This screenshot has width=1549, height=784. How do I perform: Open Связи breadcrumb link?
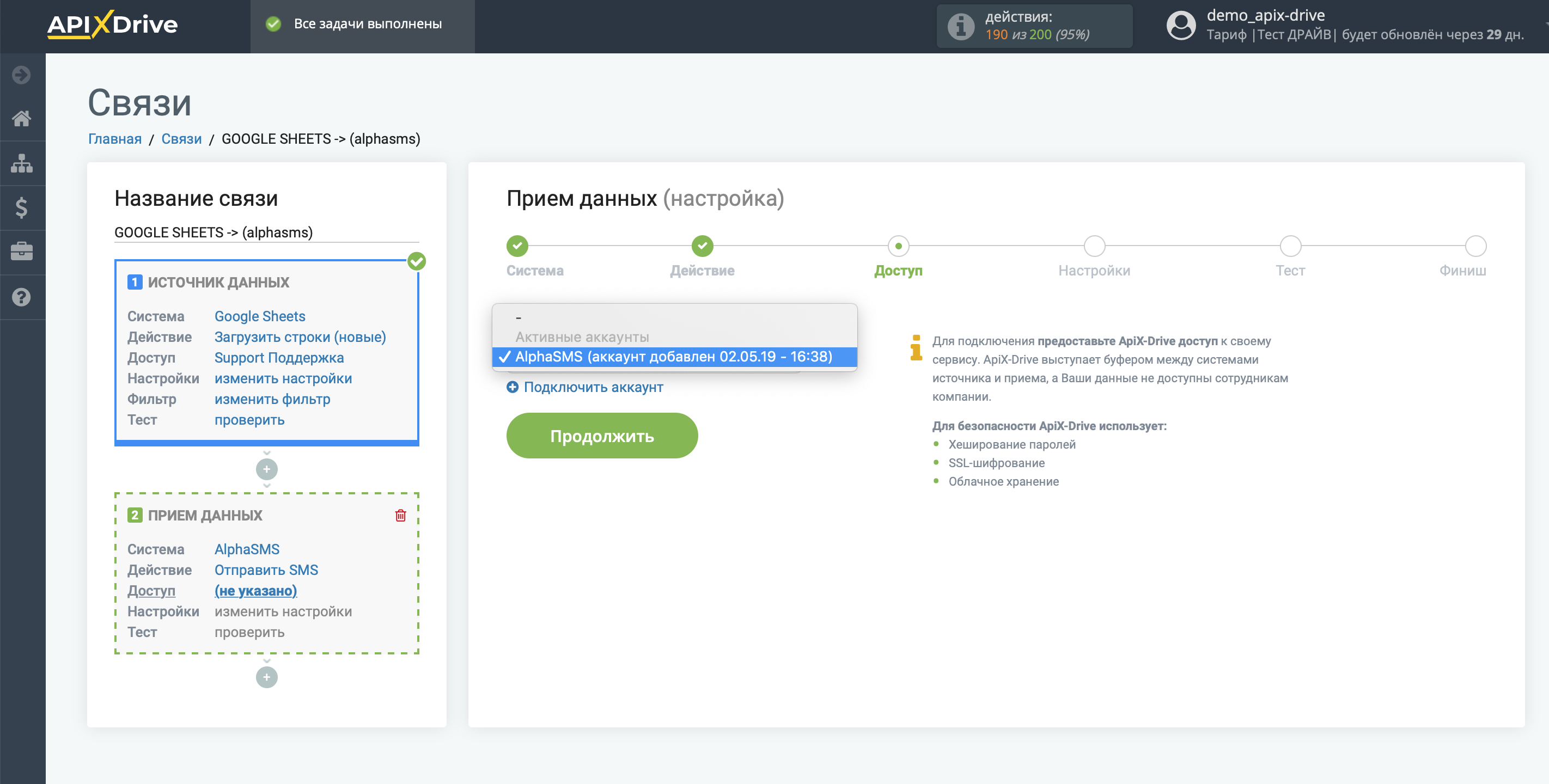point(181,139)
